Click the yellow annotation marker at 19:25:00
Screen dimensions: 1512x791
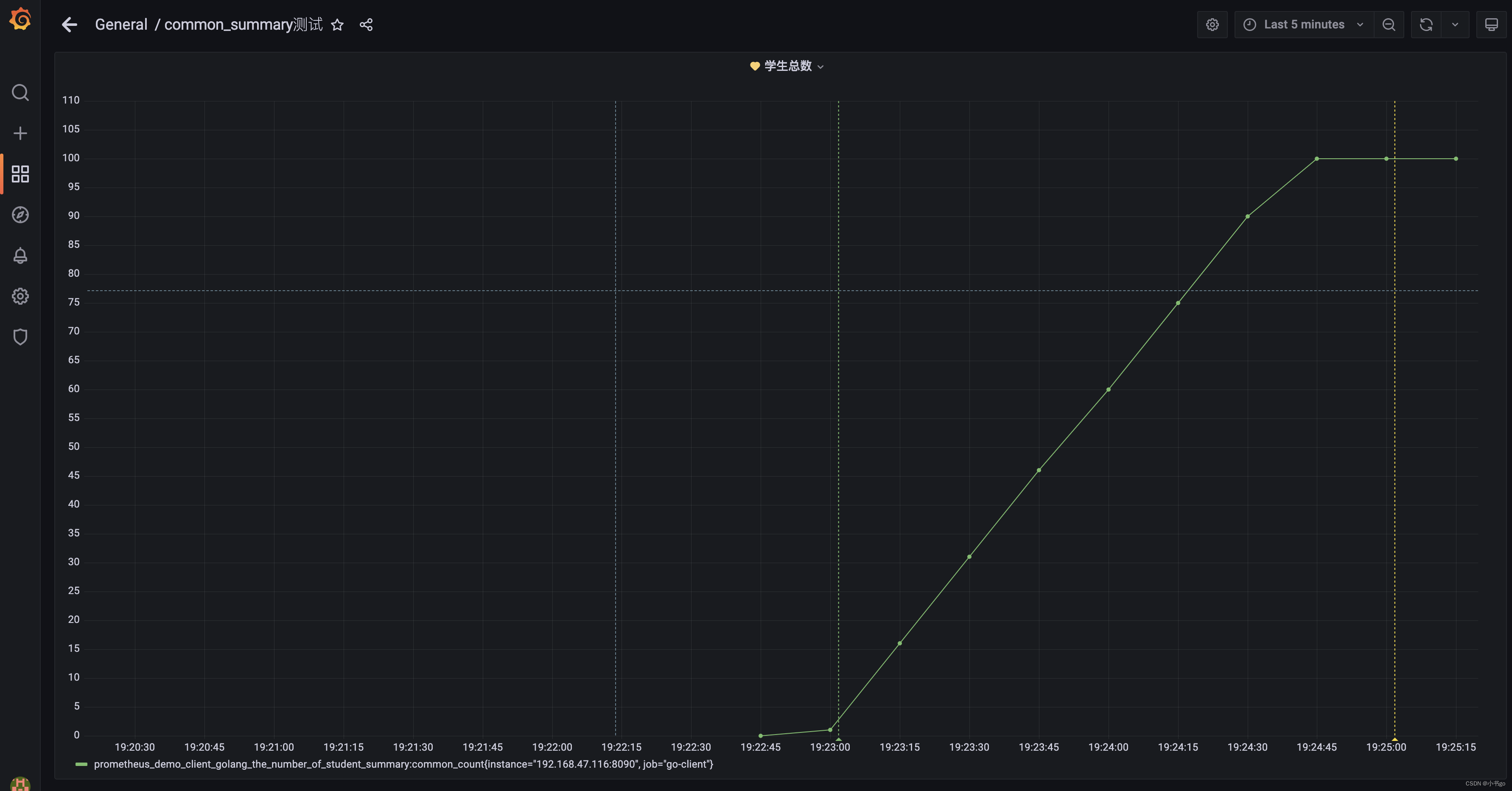pyautogui.click(x=1394, y=739)
